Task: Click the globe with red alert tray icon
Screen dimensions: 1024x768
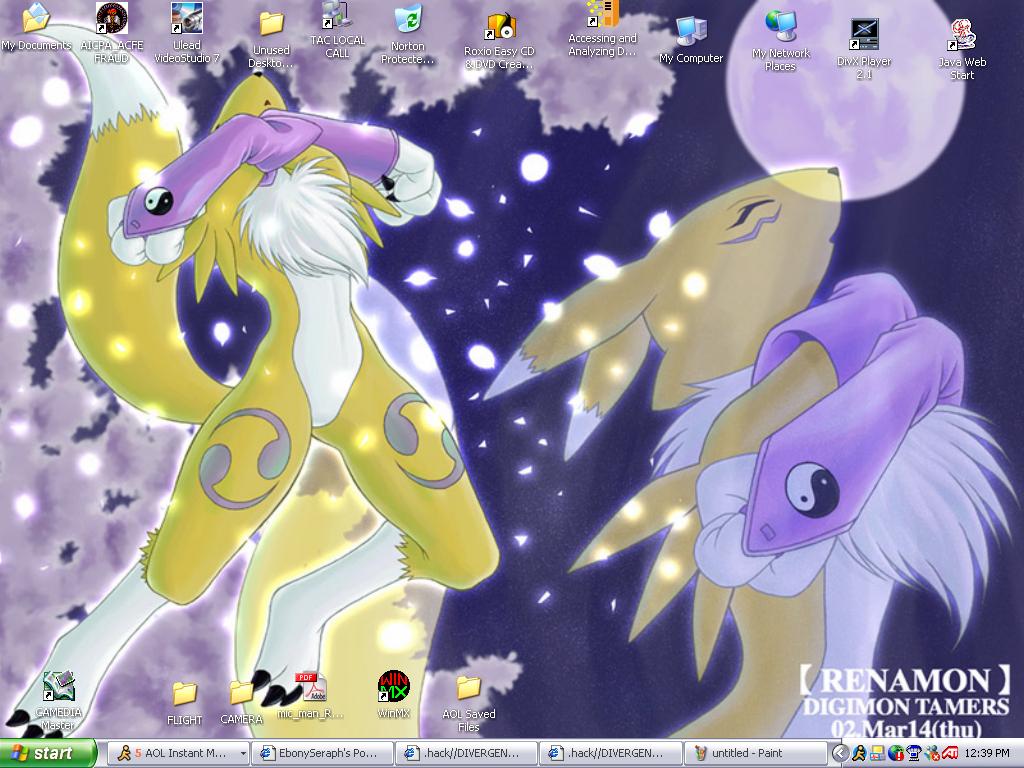Action: coord(895,754)
